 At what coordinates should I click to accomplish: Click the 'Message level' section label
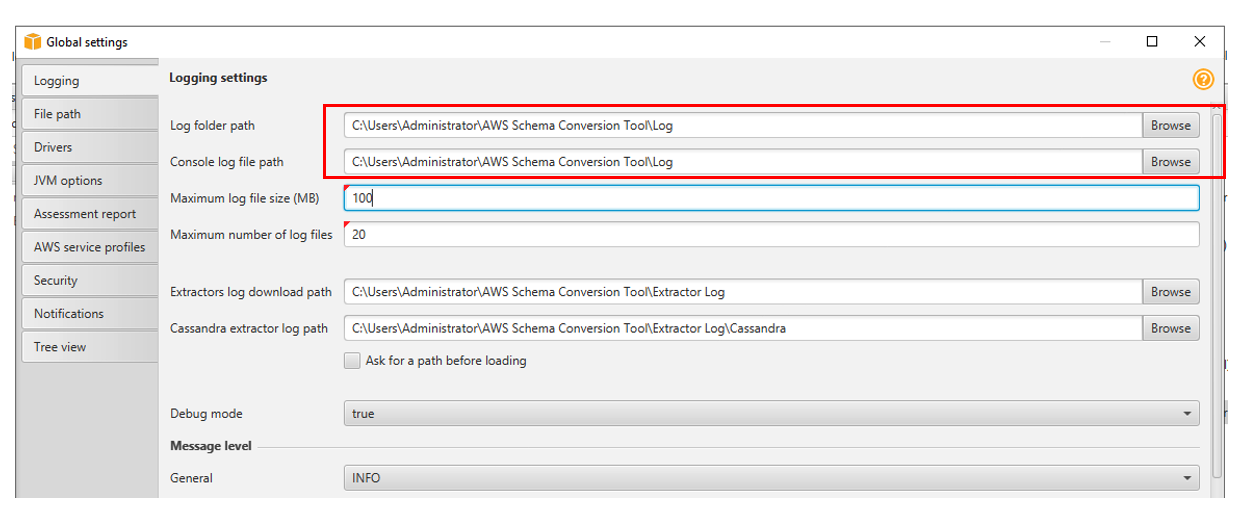[210, 446]
